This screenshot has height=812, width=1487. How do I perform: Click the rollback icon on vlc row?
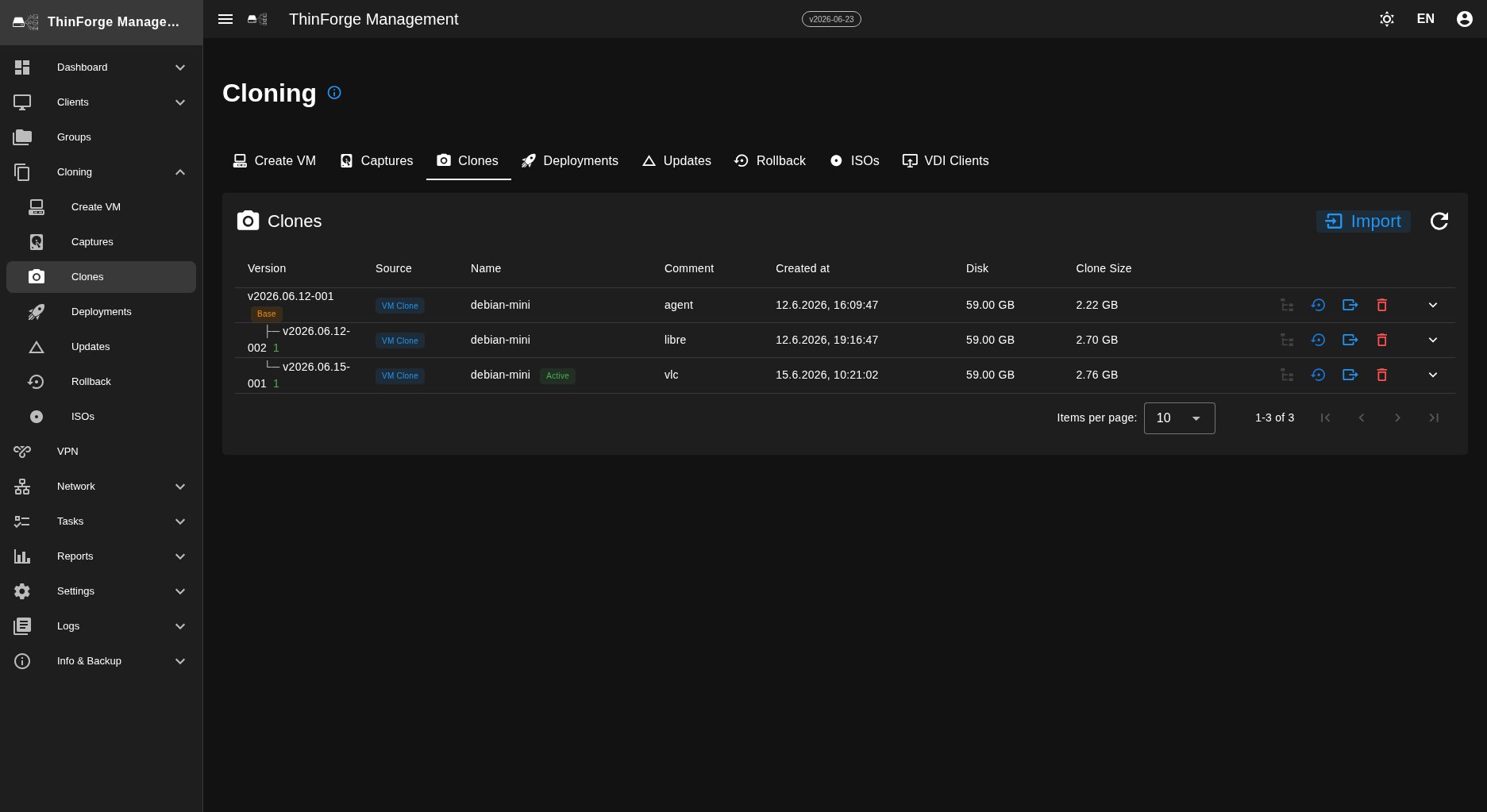click(1318, 375)
